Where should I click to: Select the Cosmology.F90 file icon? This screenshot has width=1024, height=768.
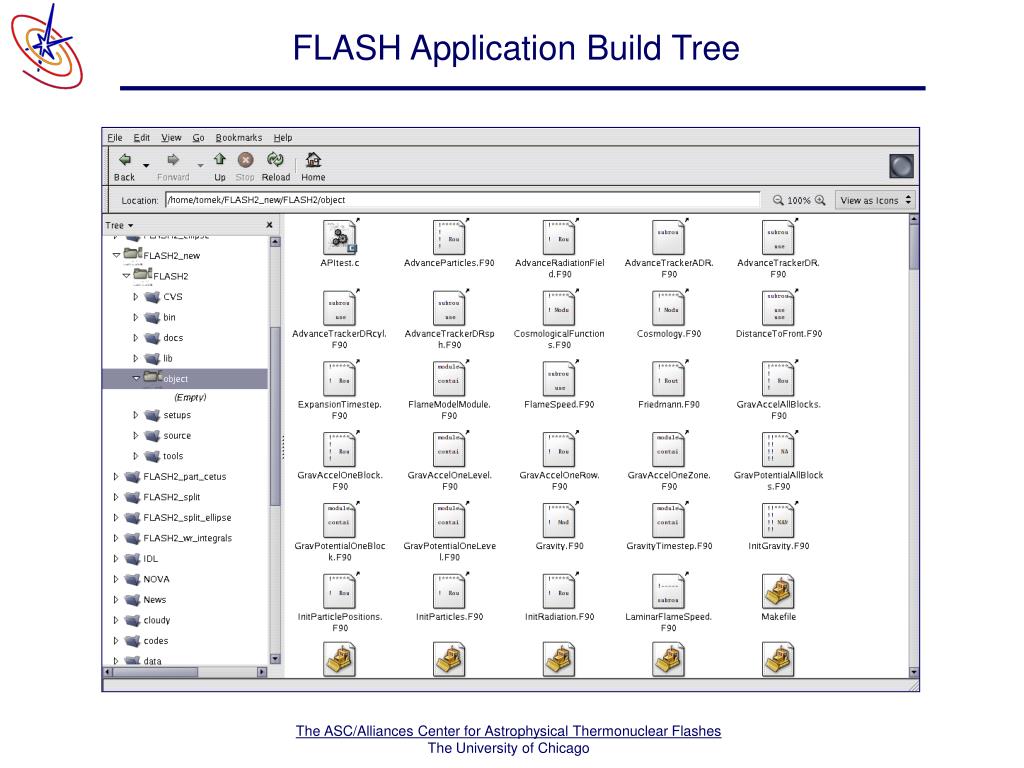(669, 308)
